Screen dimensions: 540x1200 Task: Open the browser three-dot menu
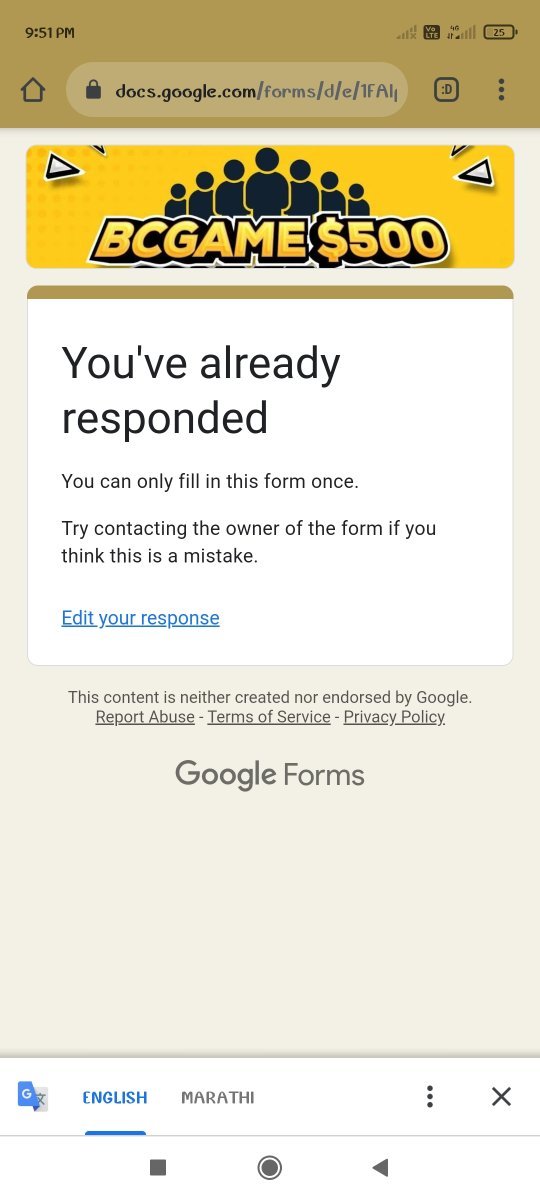[501, 90]
